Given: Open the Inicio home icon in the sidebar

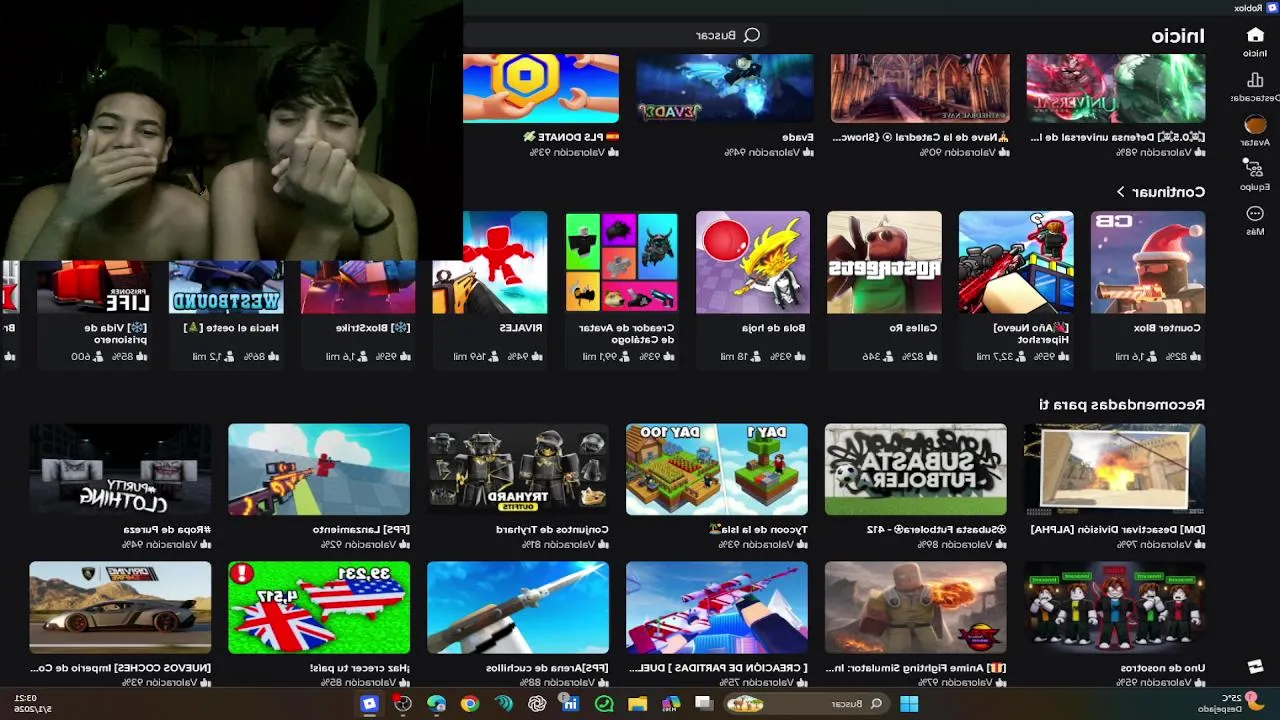Looking at the screenshot, I should 1255,36.
